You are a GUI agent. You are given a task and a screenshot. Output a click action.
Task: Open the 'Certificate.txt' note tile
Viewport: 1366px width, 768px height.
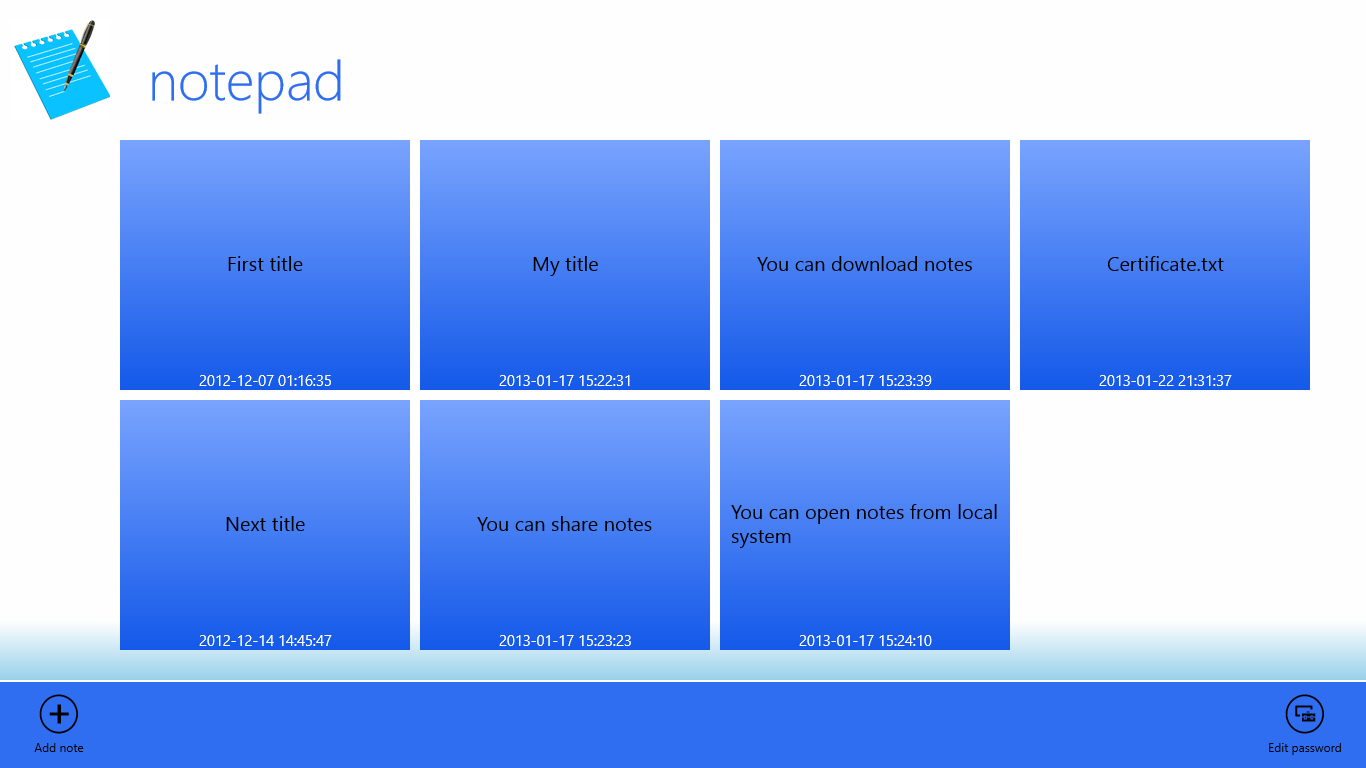[1165, 265]
